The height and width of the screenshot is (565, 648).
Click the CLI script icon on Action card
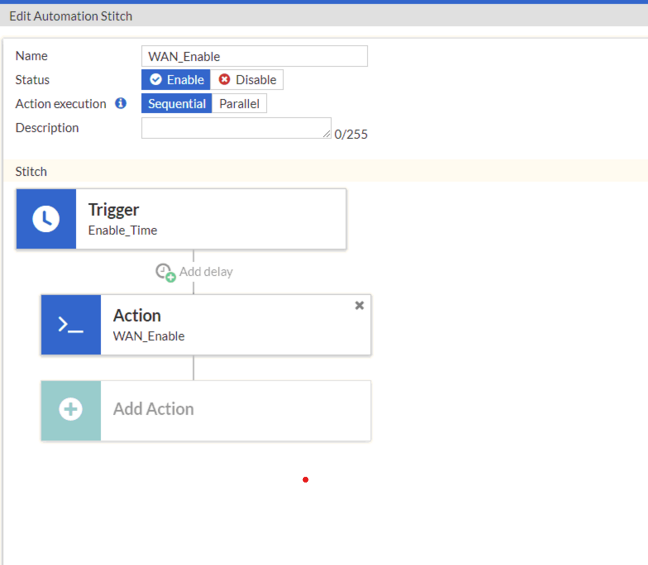[71, 324]
